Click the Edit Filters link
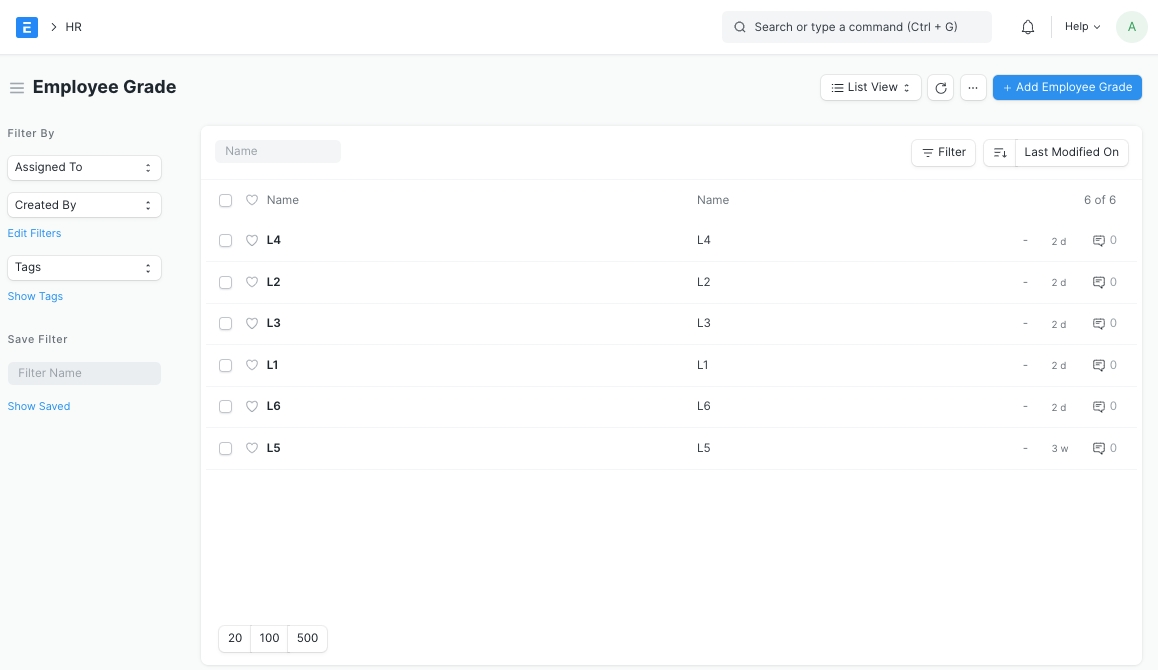Viewport: 1158px width, 670px height. click(34, 233)
